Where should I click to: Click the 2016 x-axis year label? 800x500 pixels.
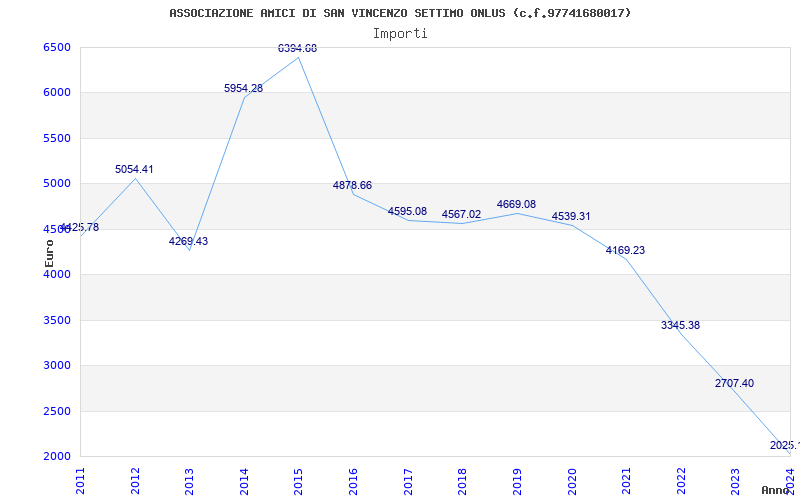(x=353, y=481)
